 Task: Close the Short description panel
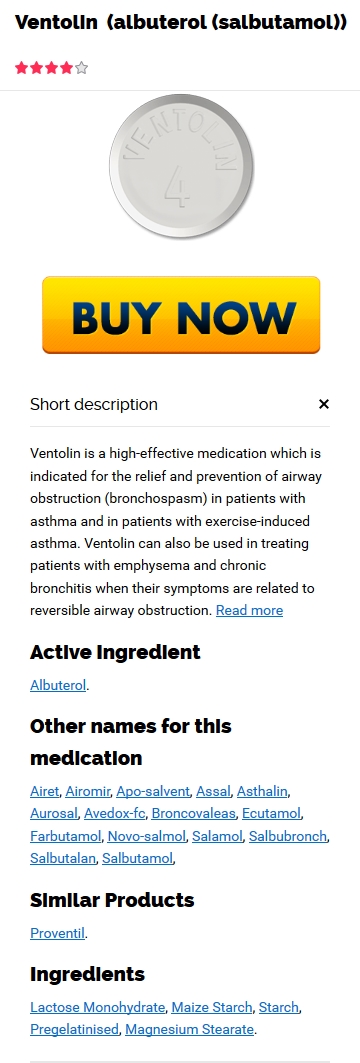coord(323,405)
